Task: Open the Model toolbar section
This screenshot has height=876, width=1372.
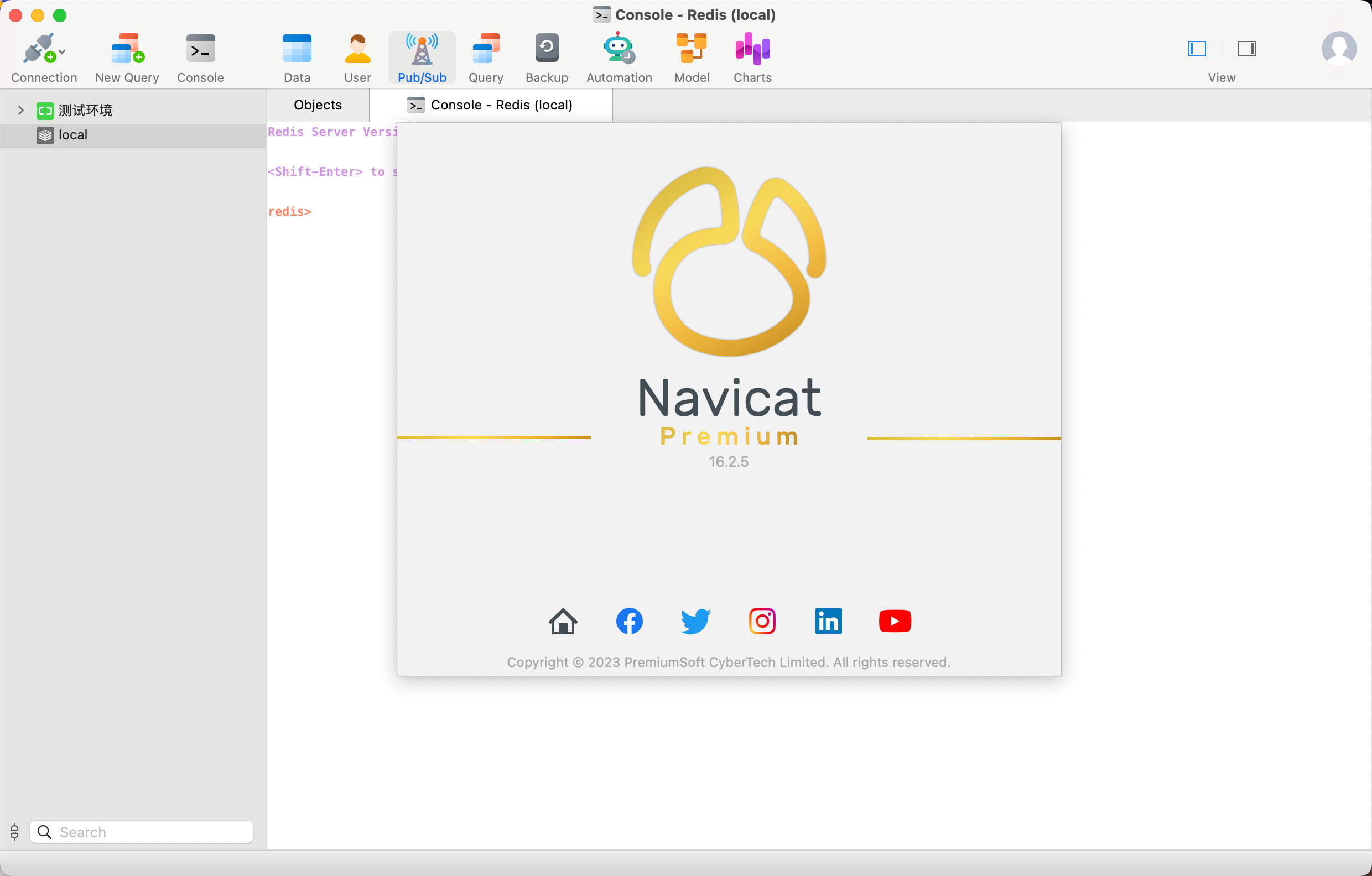Action: (x=692, y=58)
